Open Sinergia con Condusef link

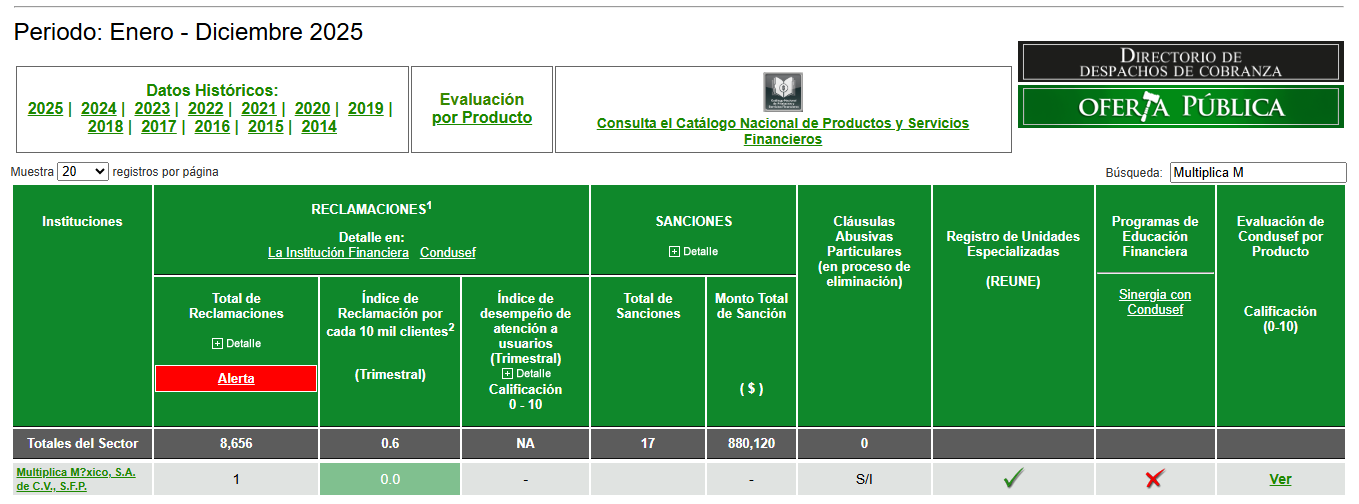tap(1155, 302)
